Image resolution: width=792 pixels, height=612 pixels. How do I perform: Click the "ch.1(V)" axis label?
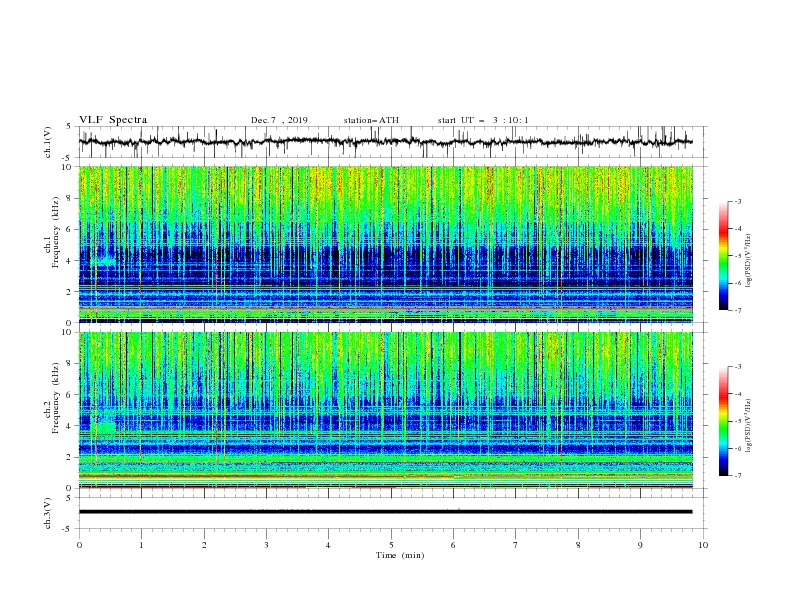pos(48,142)
